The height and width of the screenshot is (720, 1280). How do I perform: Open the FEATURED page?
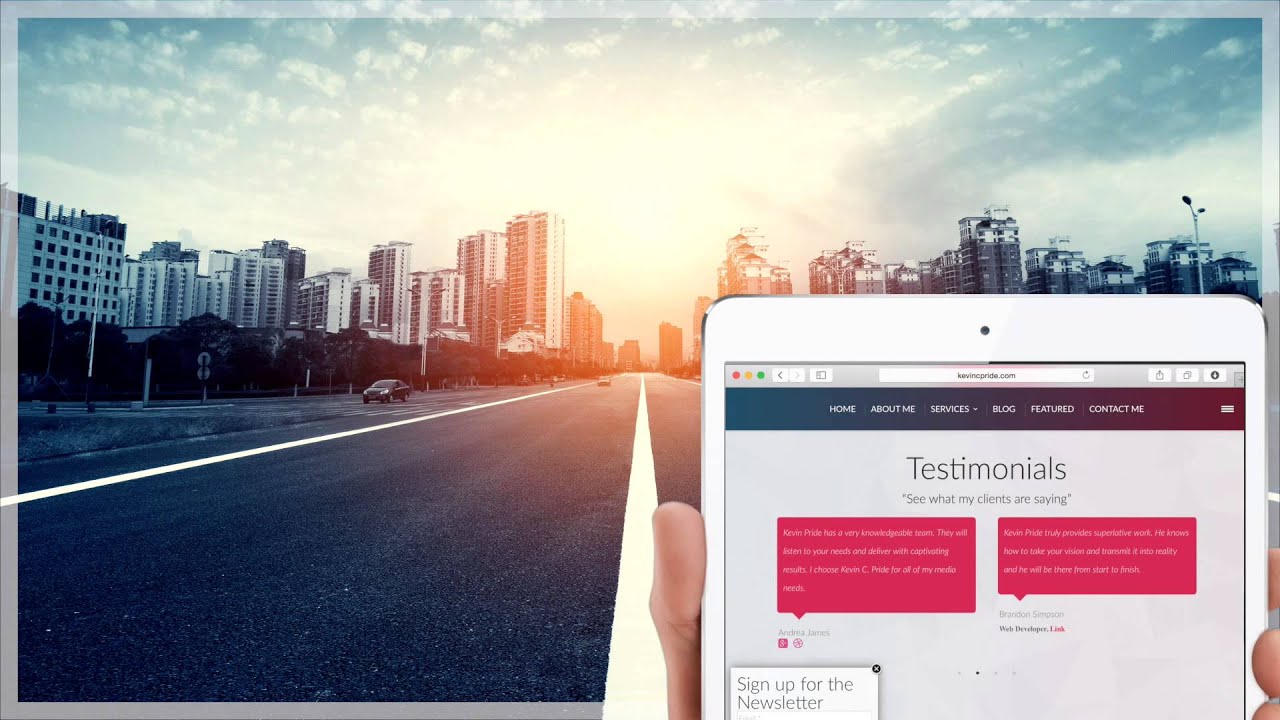pyautogui.click(x=1052, y=409)
